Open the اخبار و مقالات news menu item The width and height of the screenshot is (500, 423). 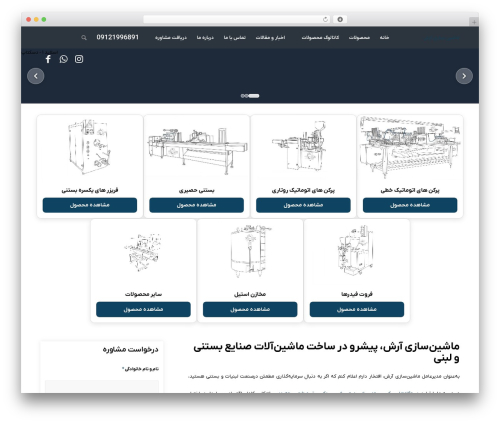[x=270, y=37]
